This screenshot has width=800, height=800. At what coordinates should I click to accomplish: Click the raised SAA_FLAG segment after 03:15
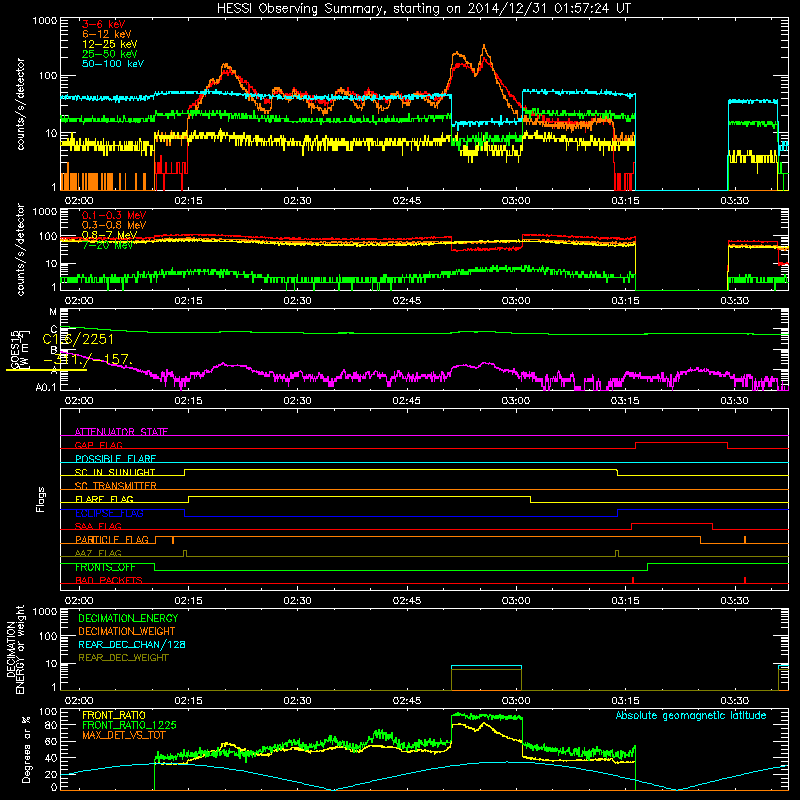[x=671, y=523]
